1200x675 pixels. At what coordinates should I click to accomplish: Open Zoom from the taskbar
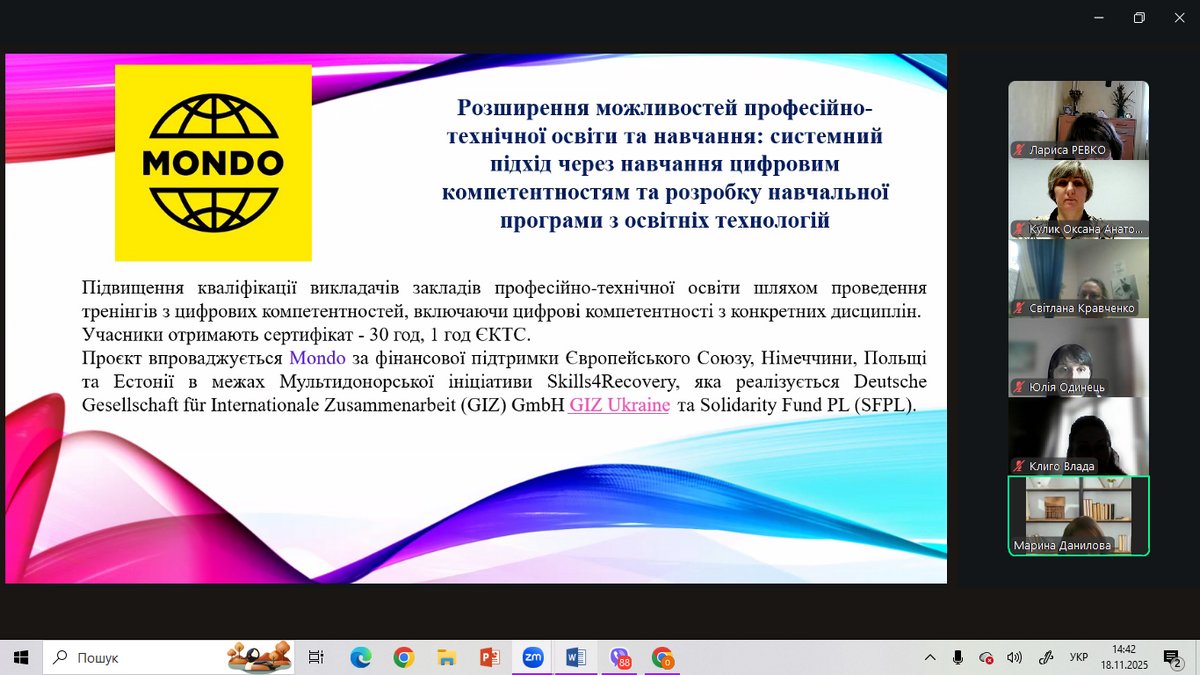pos(532,657)
